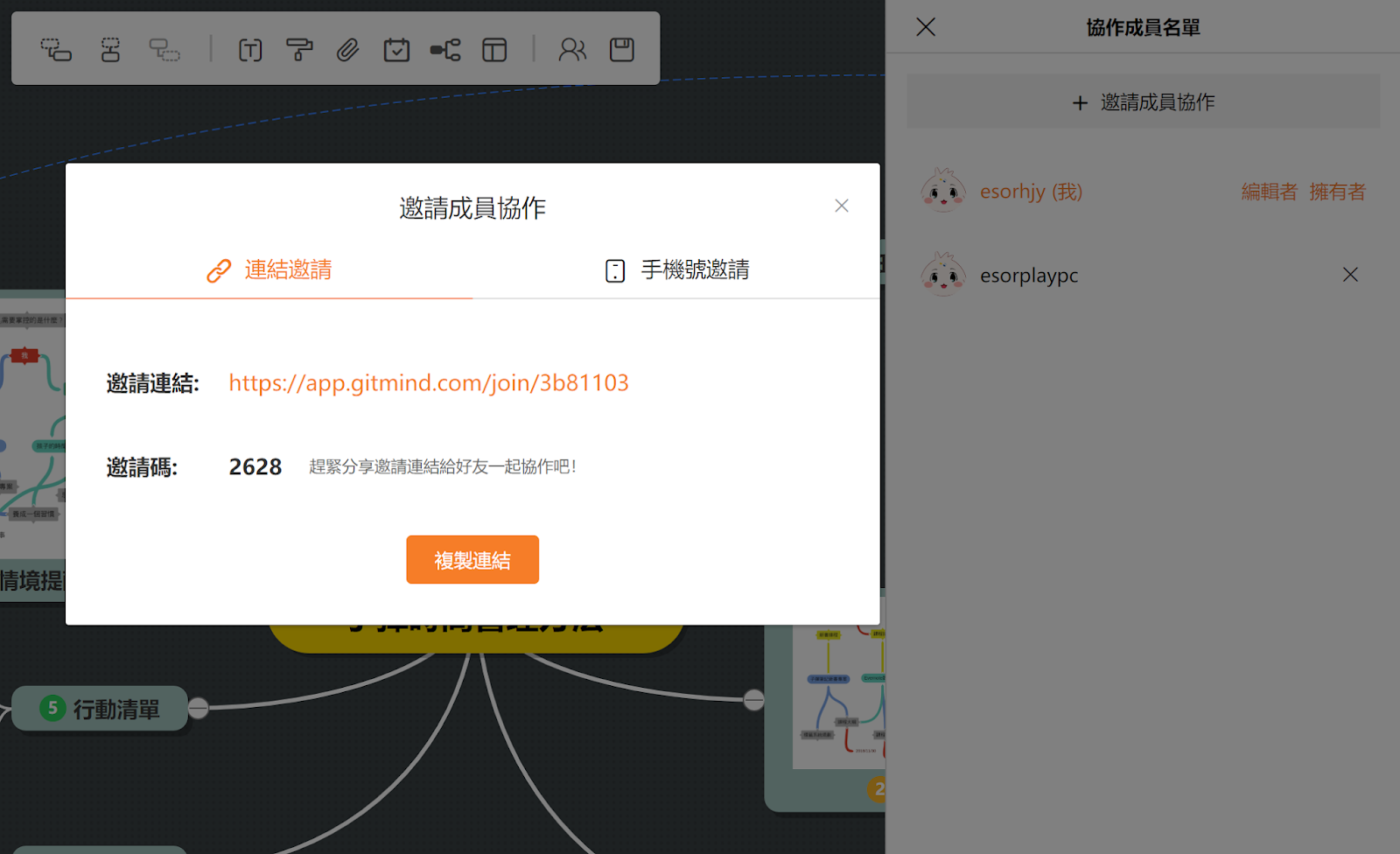Activate the format painter roller icon
This screenshot has width=1400, height=854.
coord(299,50)
